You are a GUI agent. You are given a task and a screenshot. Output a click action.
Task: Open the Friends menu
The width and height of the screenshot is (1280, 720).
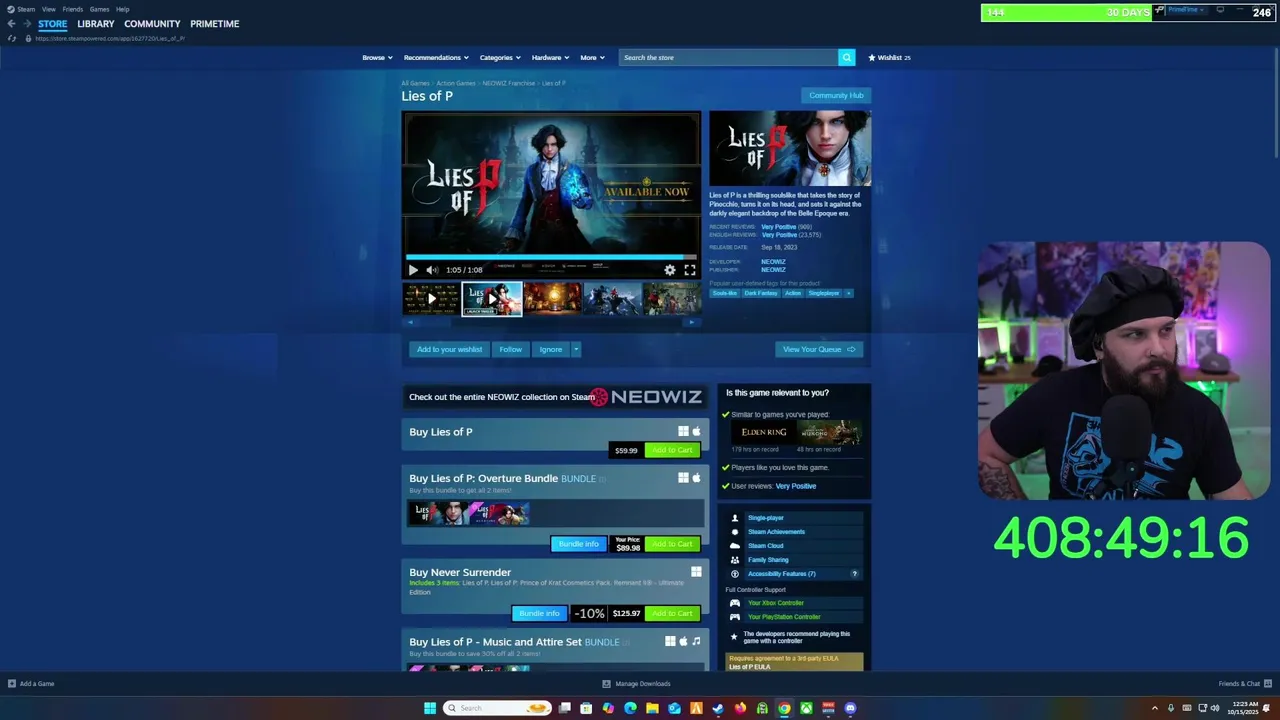point(73,9)
